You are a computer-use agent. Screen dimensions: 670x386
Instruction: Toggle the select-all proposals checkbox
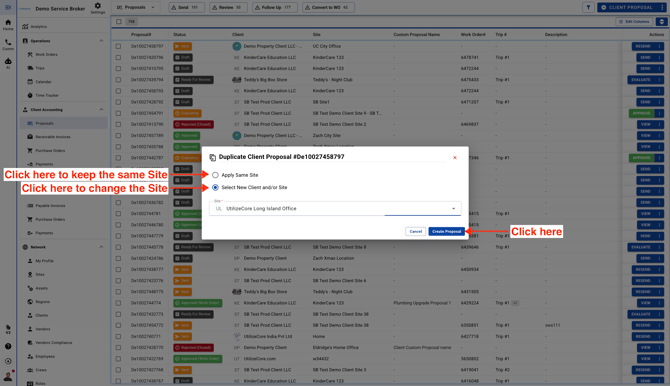(x=119, y=21)
